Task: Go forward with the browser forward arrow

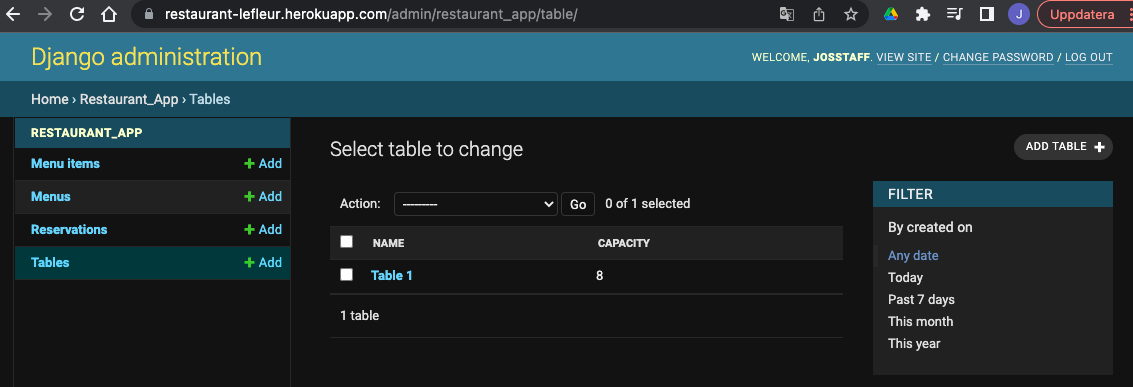Action: click(45, 14)
